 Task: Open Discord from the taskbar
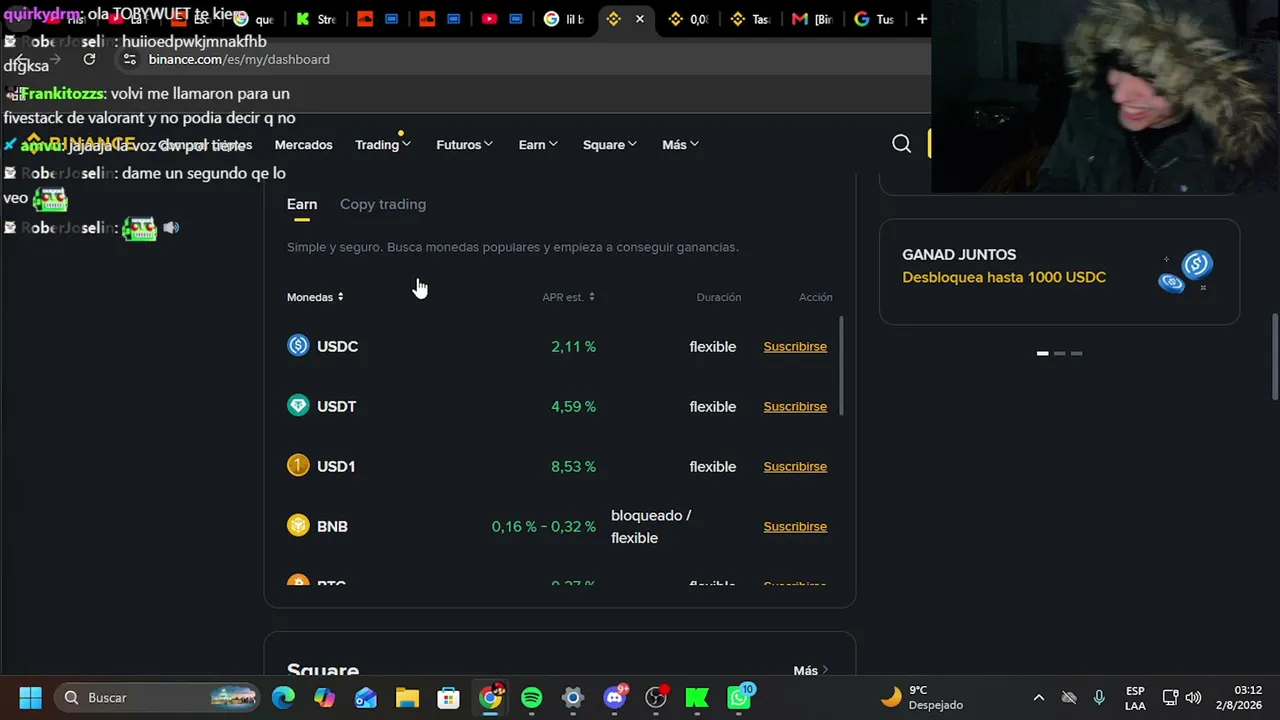(614, 697)
